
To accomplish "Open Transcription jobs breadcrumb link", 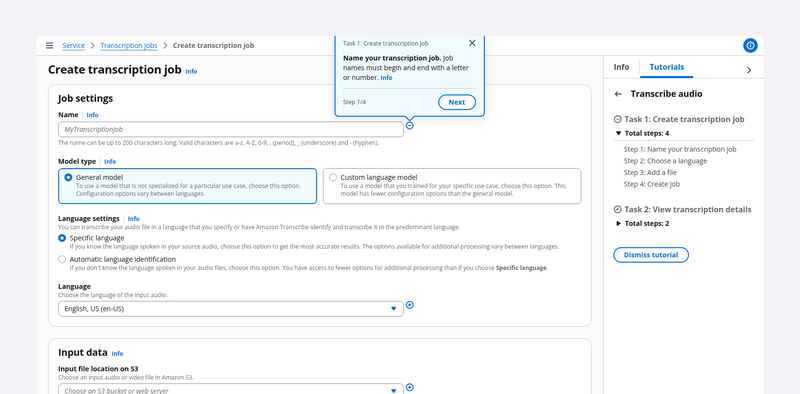I will tap(129, 45).
